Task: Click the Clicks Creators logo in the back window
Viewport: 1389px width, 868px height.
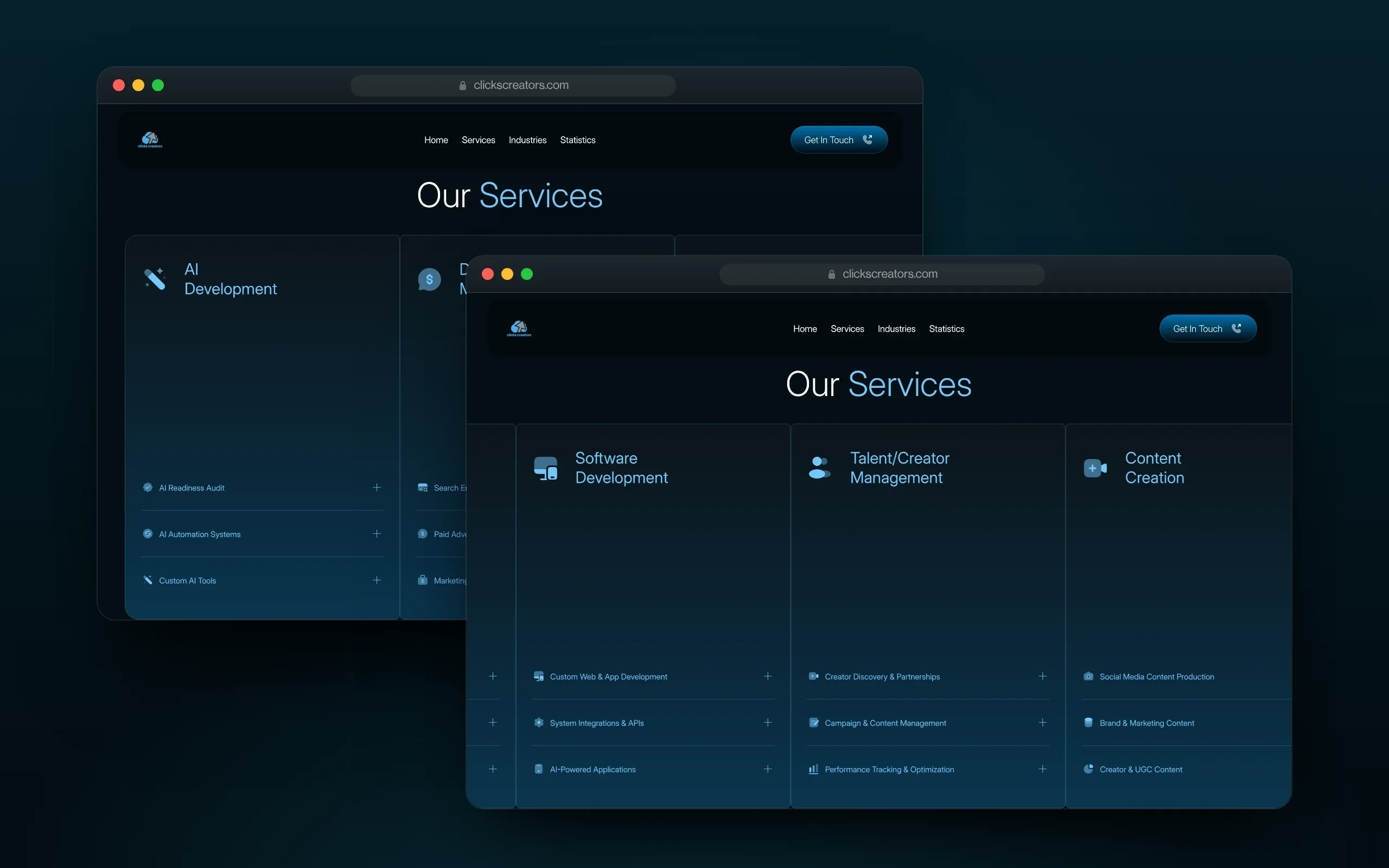Action: click(x=150, y=139)
